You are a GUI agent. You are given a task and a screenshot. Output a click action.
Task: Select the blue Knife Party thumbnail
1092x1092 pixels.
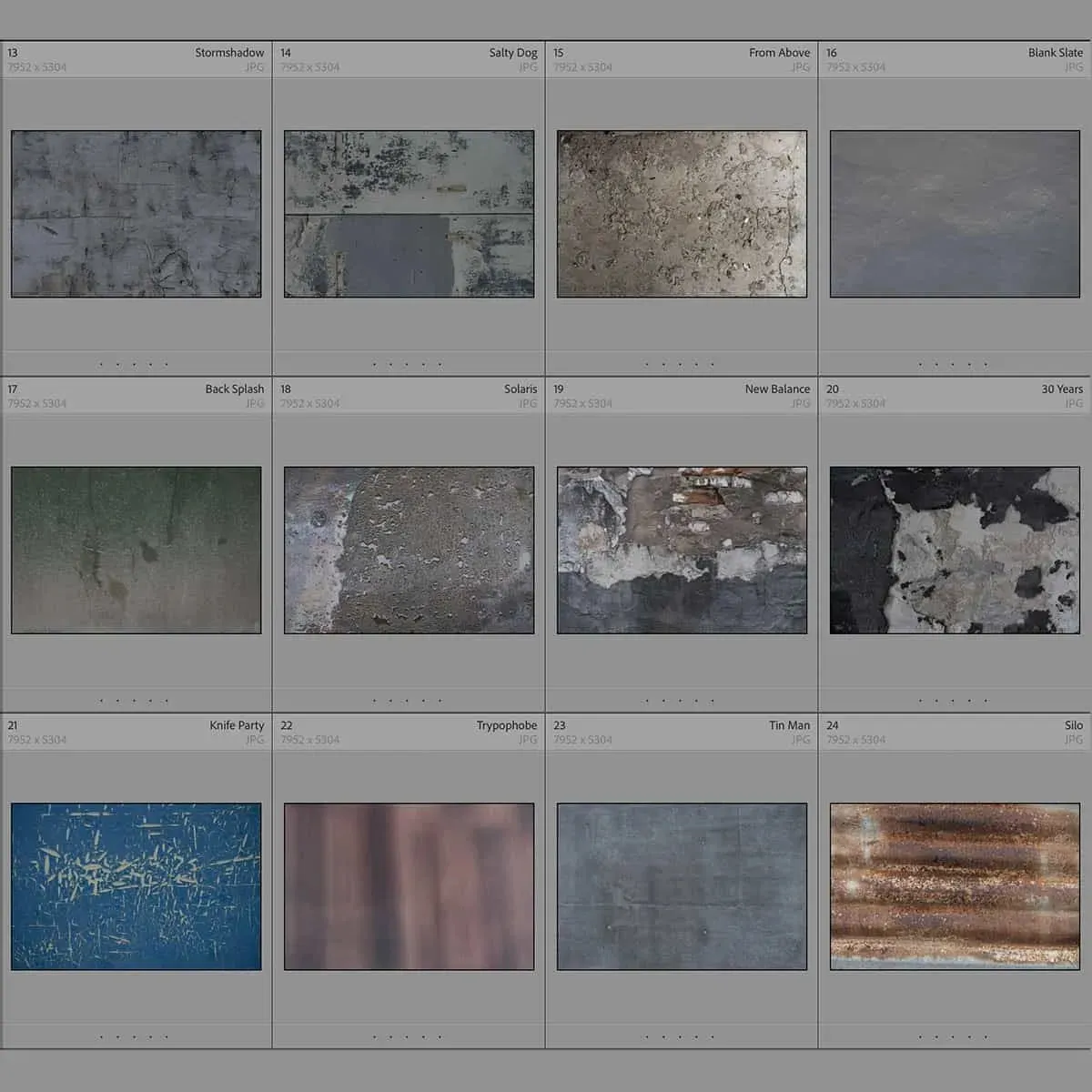click(136, 886)
